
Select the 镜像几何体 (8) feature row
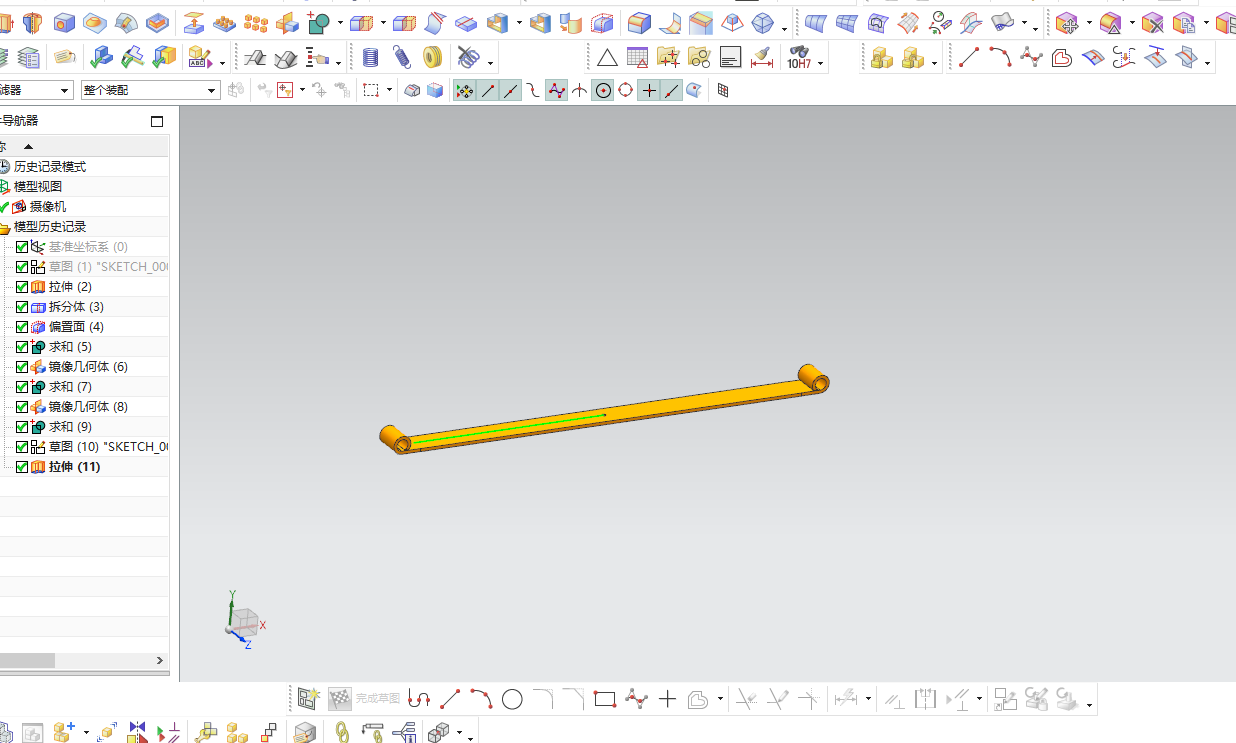coord(84,407)
